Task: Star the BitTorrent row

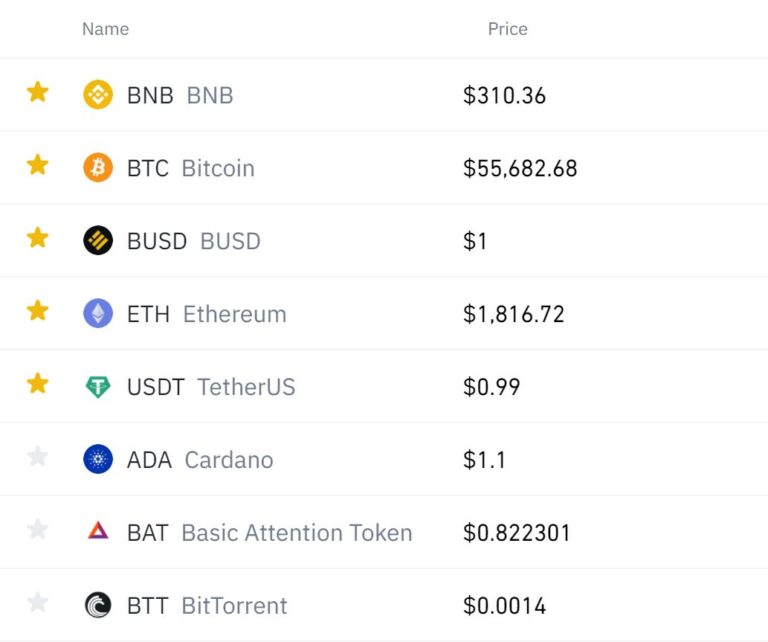Action: 38,602
